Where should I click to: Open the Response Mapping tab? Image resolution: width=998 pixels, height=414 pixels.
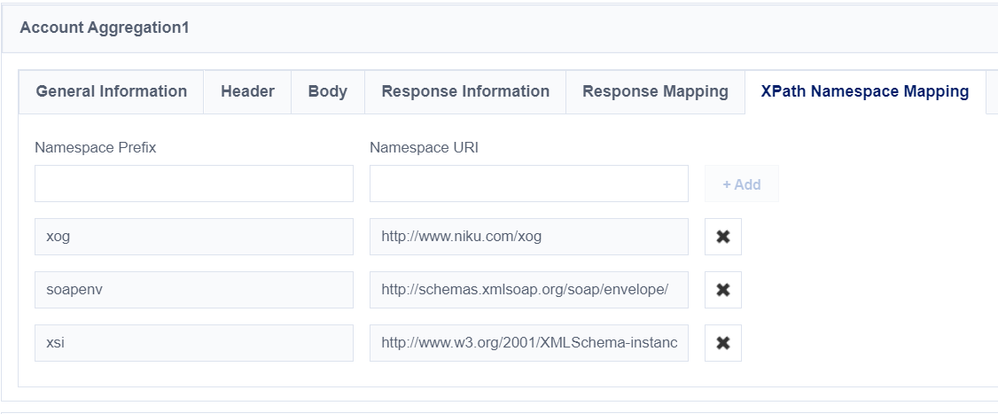click(655, 92)
